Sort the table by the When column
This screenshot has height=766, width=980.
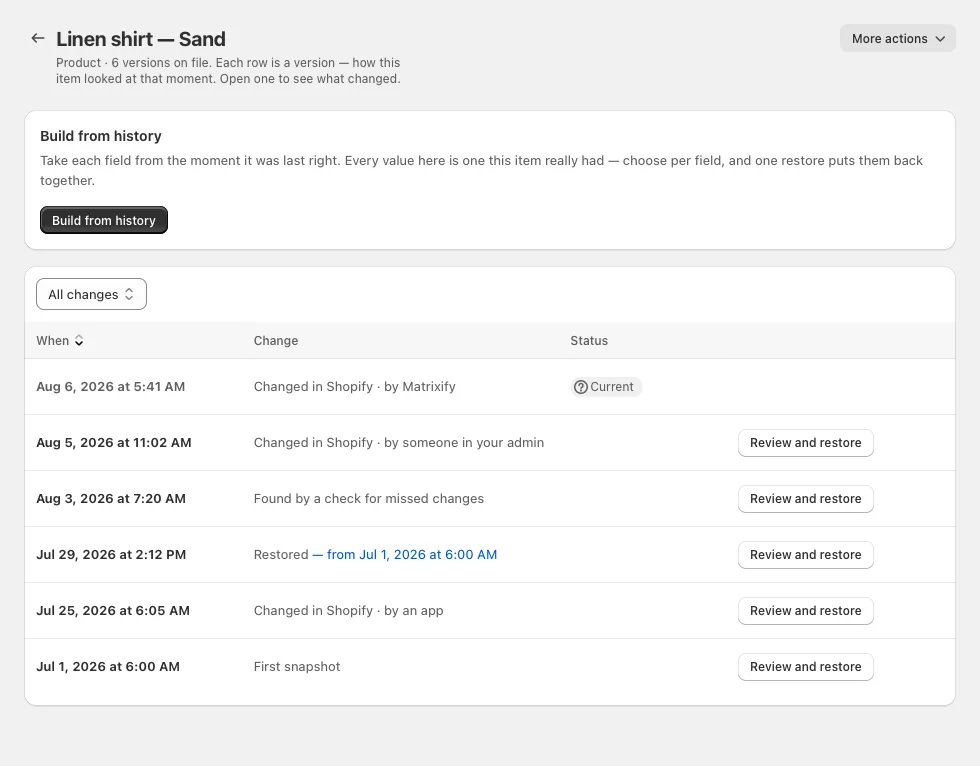(60, 341)
